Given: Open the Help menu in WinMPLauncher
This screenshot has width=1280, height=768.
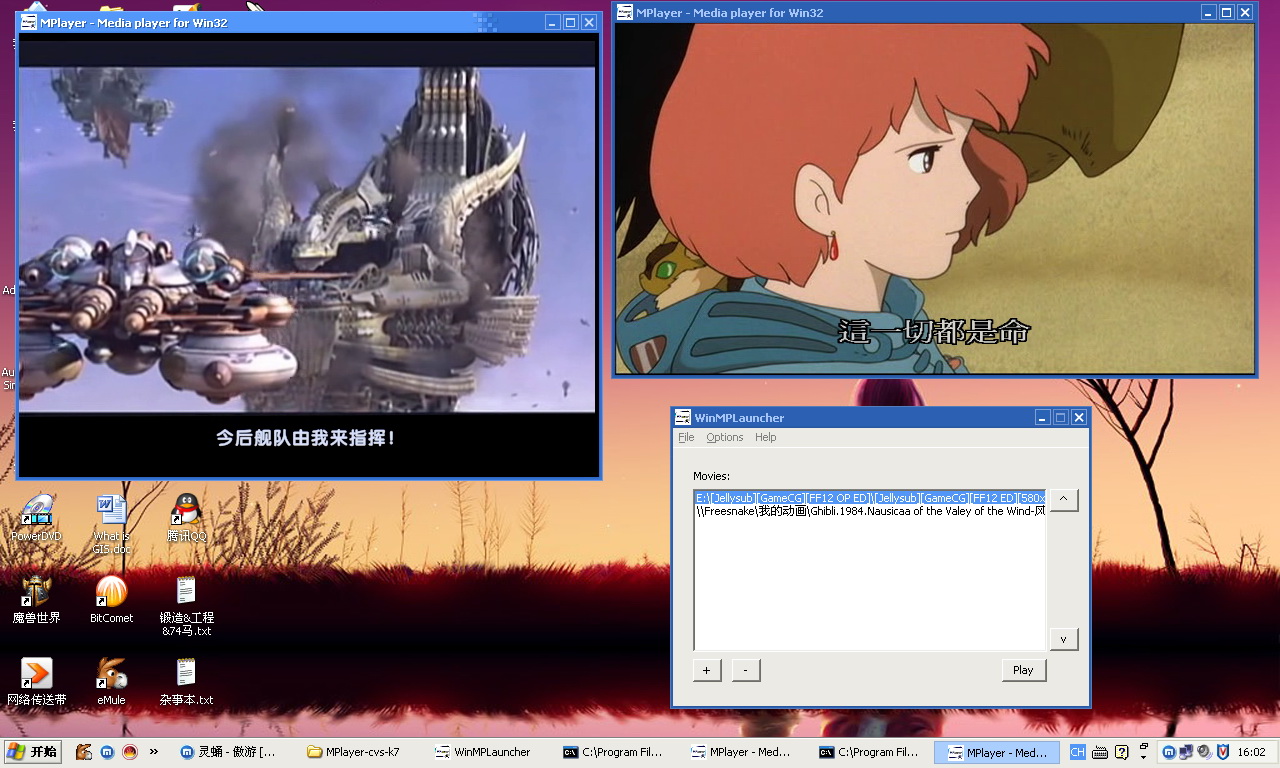Looking at the screenshot, I should coord(765,437).
